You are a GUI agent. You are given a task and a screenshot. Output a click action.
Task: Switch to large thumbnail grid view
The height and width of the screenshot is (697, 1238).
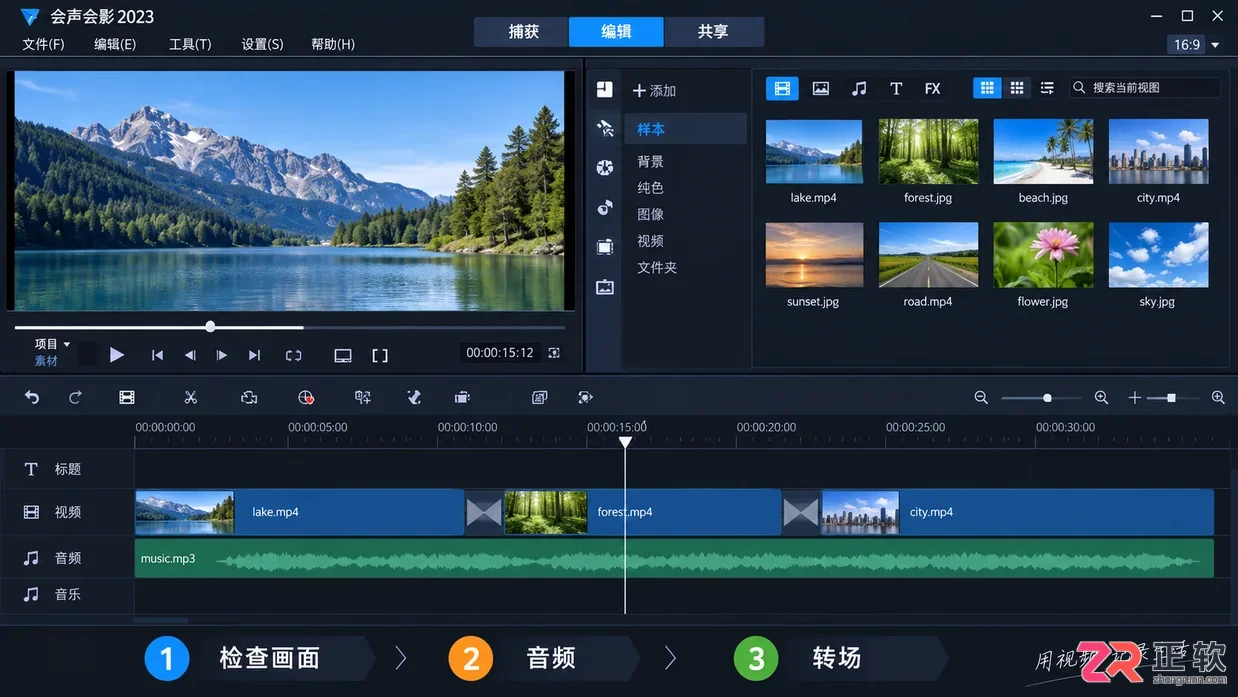(x=987, y=88)
